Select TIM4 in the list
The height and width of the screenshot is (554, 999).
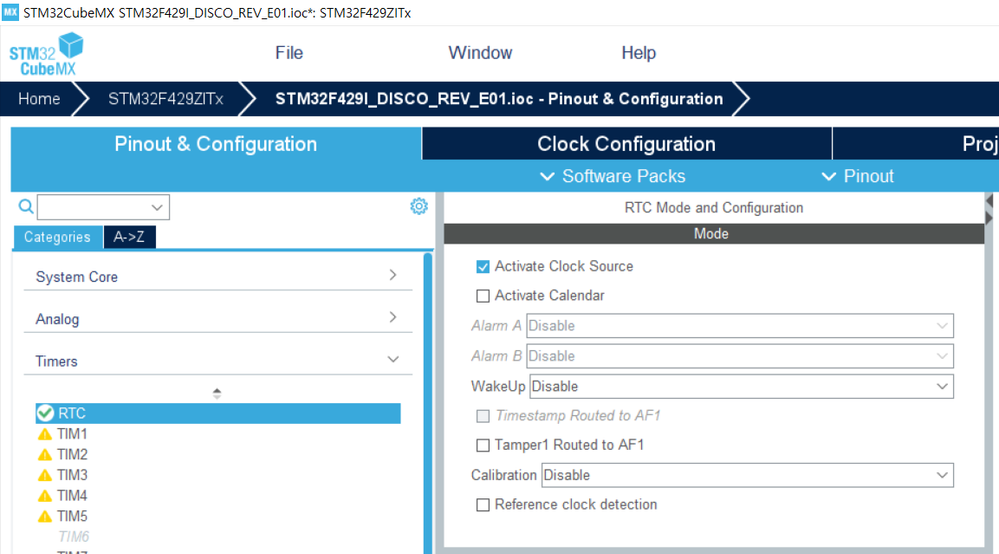(x=72, y=495)
